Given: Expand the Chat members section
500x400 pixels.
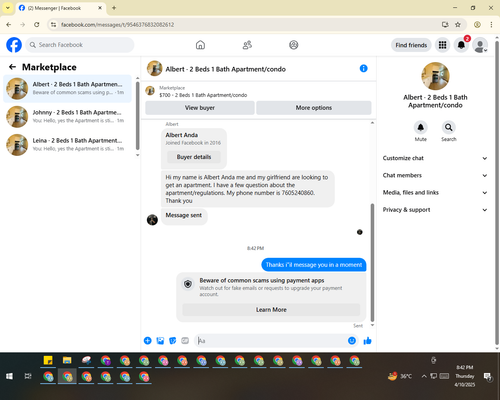Looking at the screenshot, I should [x=435, y=175].
